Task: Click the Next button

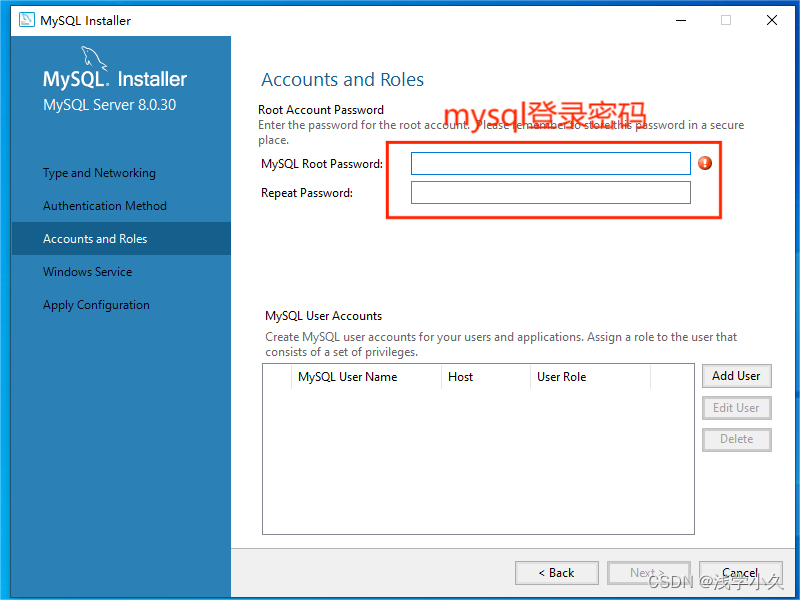Action: (648, 573)
